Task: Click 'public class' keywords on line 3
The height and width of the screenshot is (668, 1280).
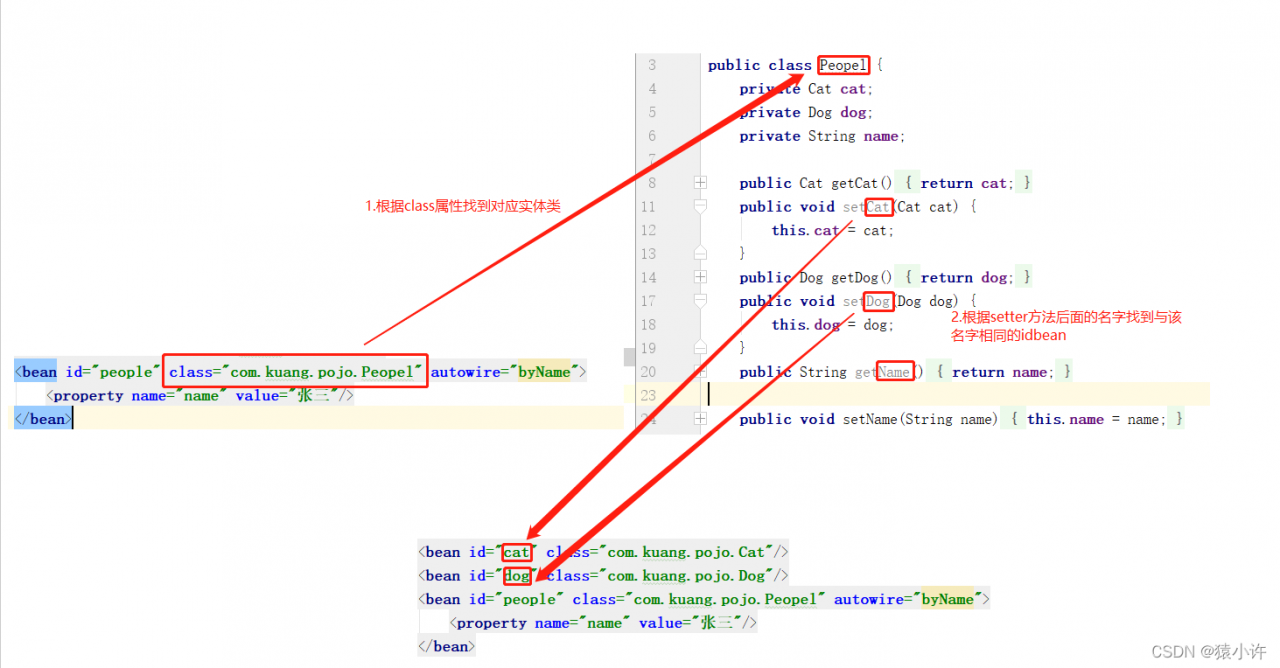Action: (x=760, y=65)
